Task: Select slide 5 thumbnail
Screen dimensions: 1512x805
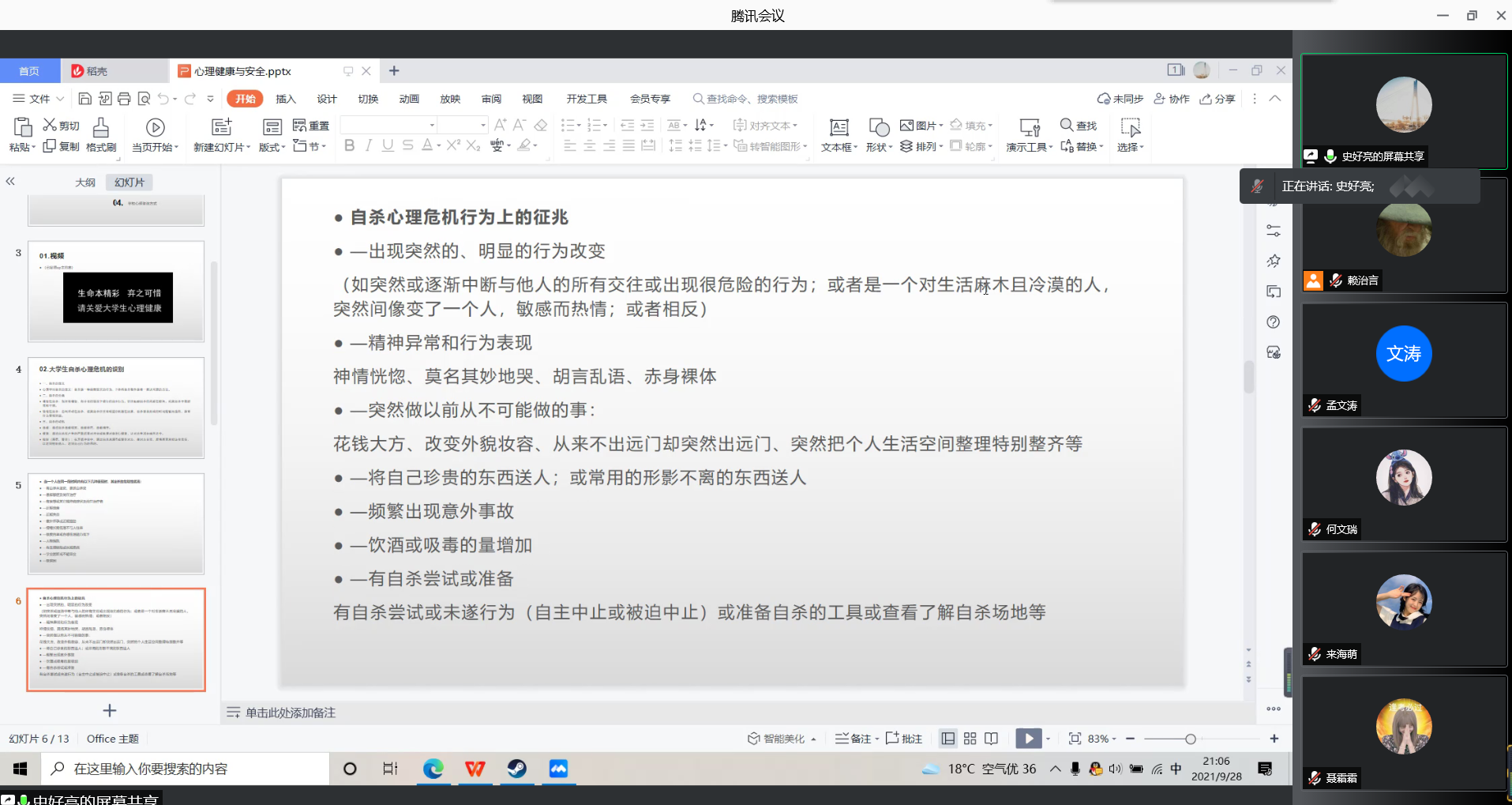Action: [x=116, y=524]
